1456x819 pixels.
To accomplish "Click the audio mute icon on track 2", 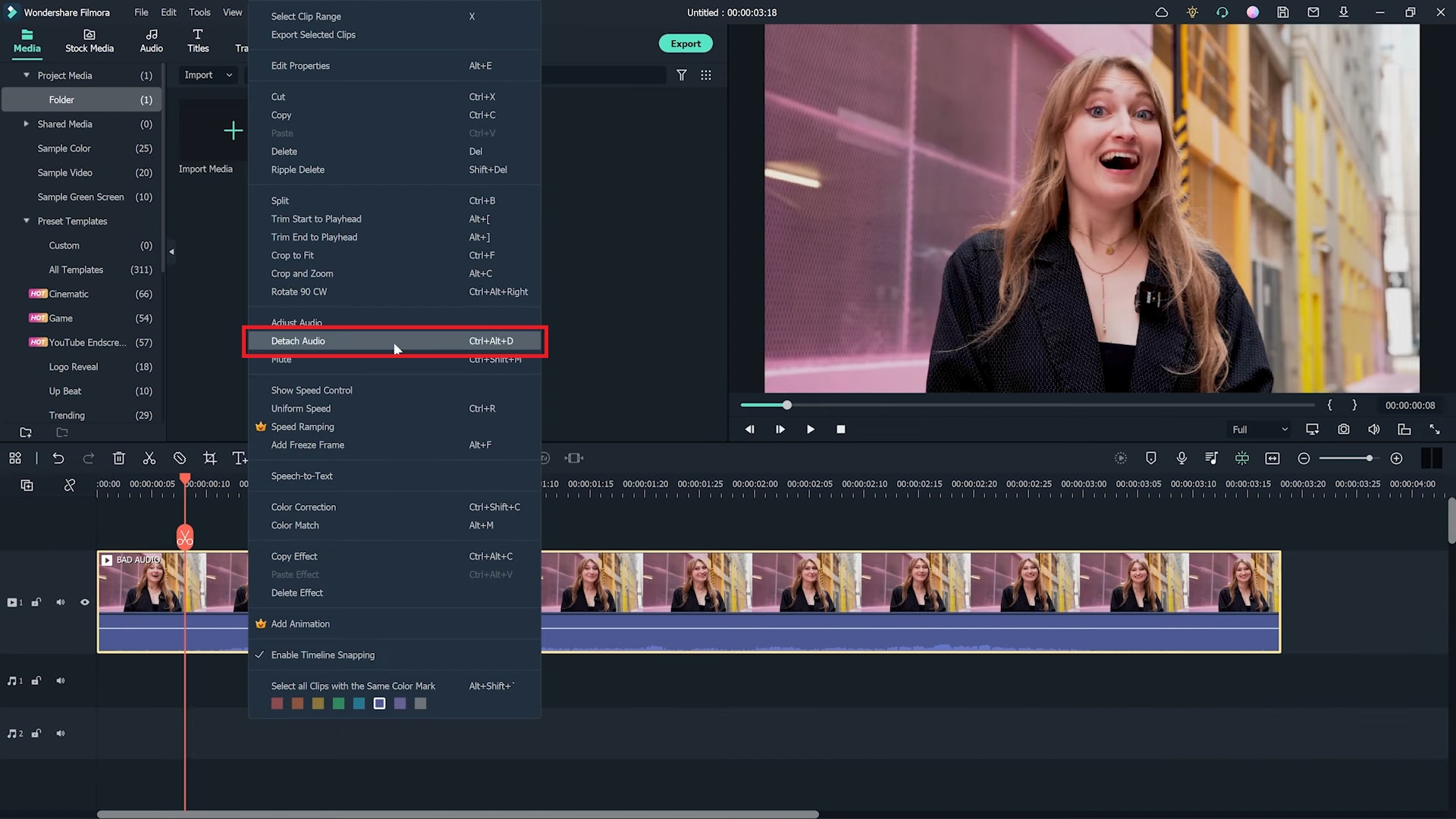I will point(59,733).
